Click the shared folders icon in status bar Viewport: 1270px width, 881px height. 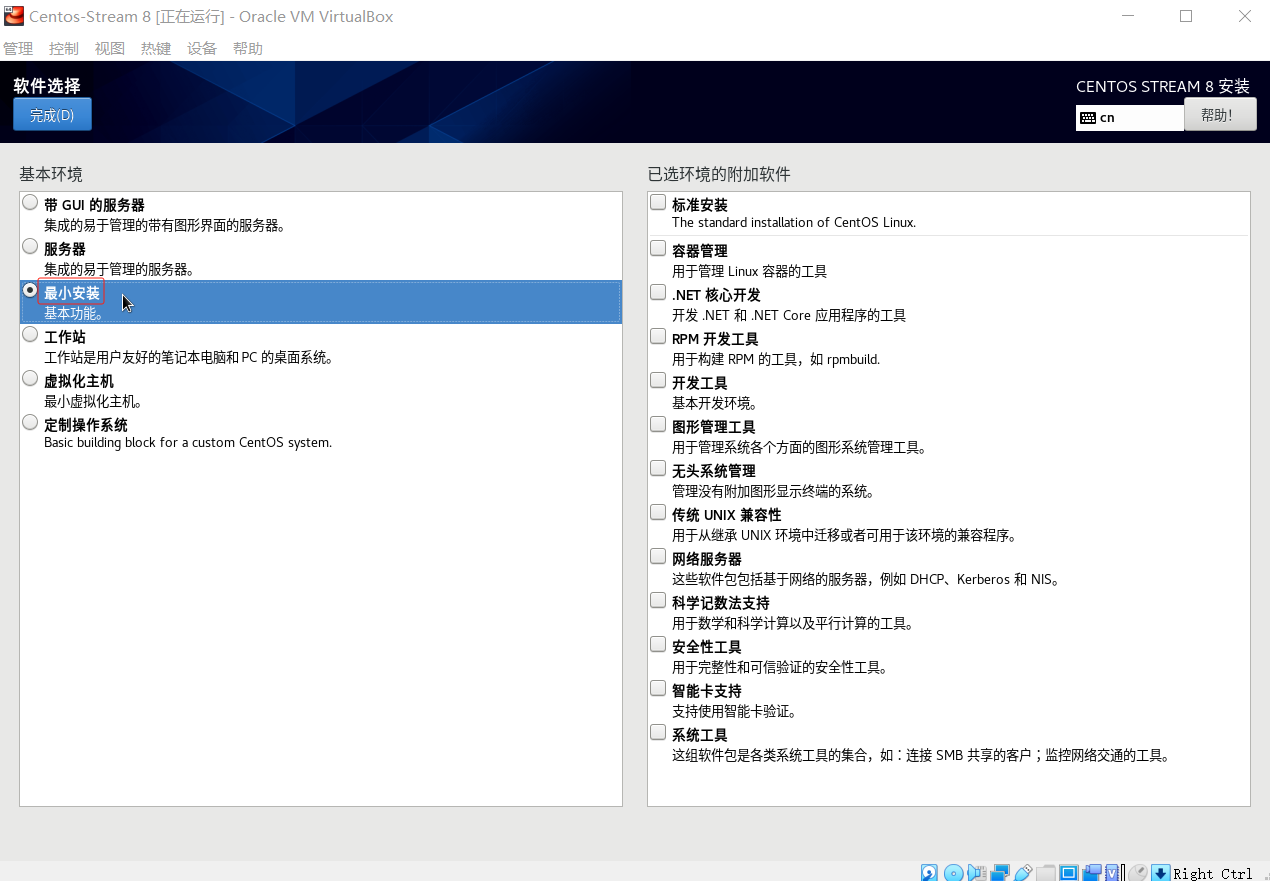1046,873
